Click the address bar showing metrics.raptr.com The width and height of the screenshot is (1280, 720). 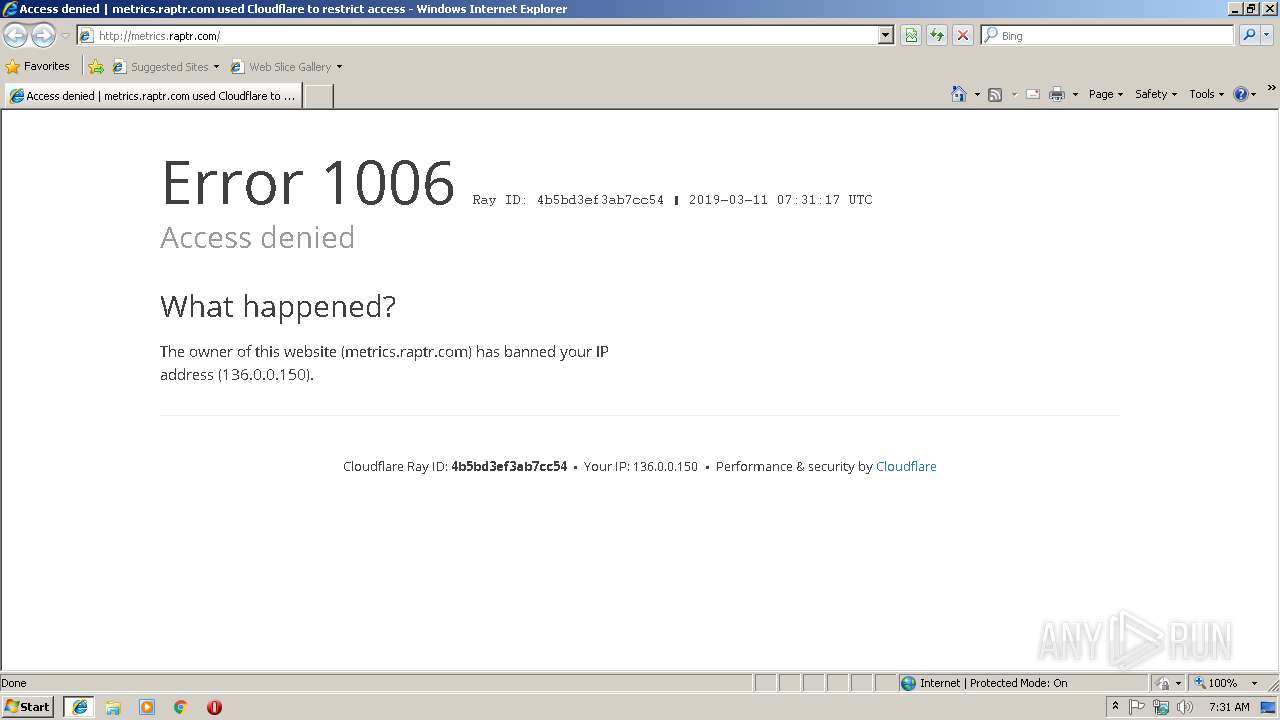coord(478,36)
